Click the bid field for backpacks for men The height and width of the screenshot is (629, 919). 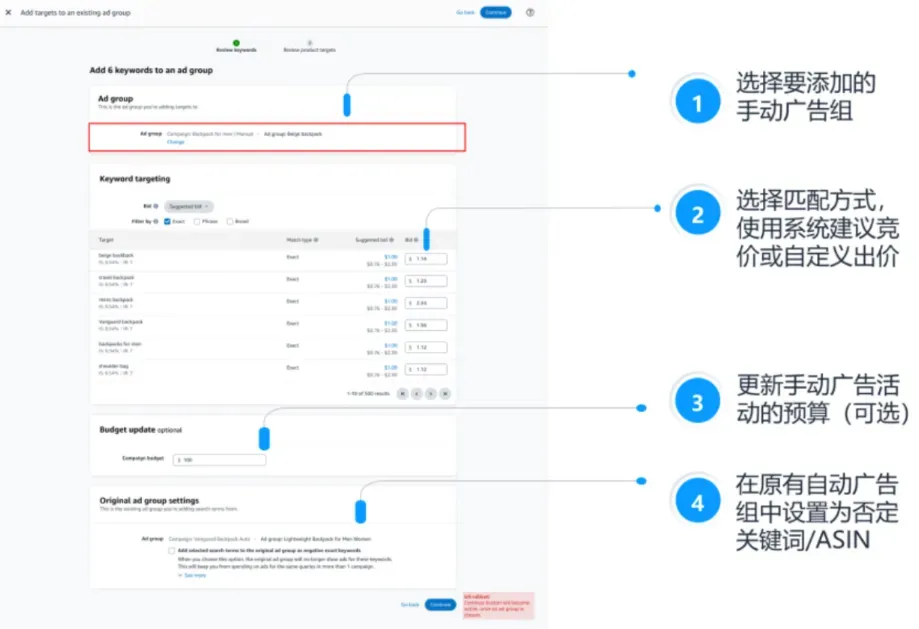[x=426, y=348]
